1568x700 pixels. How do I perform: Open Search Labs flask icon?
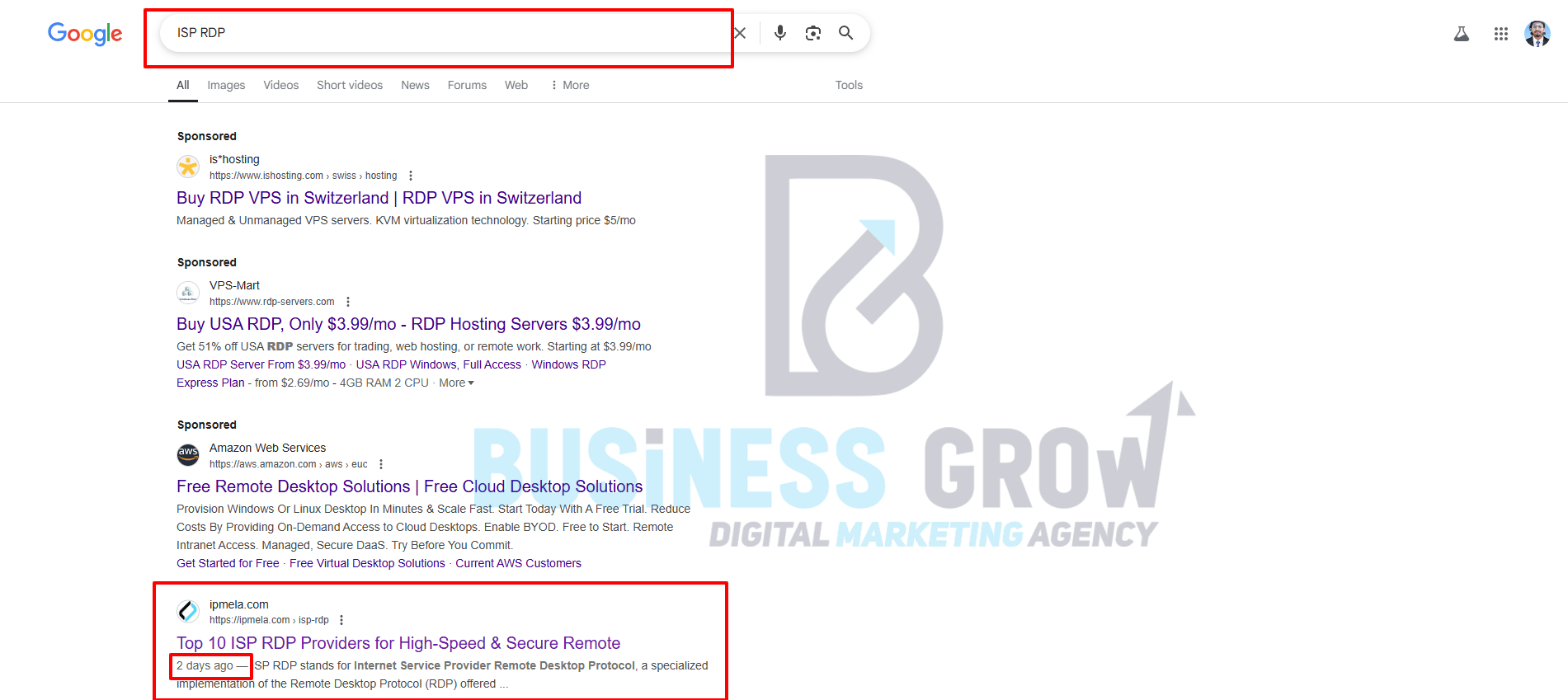(1462, 34)
